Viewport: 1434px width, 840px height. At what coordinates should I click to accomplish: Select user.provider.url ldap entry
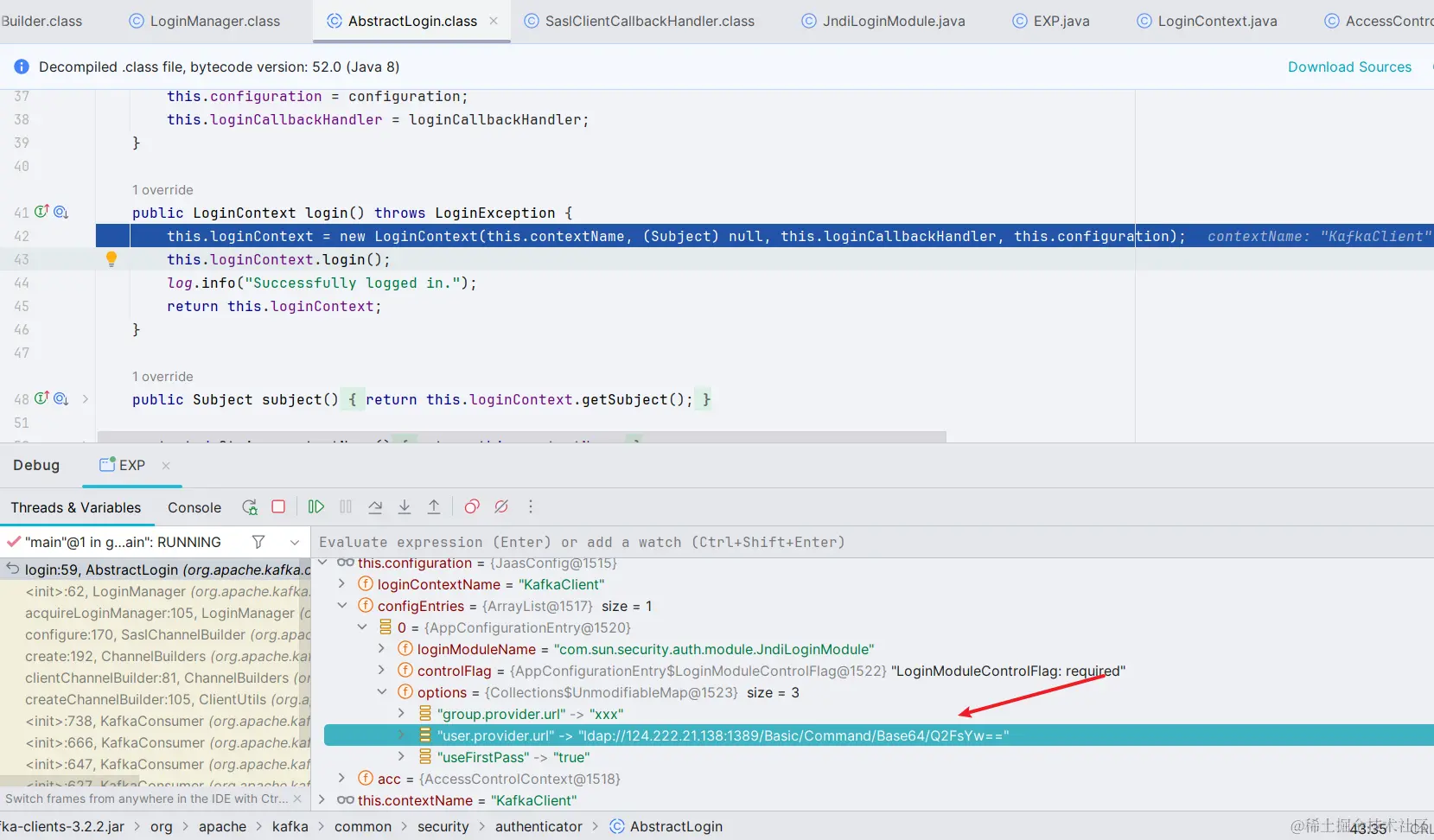(878, 735)
